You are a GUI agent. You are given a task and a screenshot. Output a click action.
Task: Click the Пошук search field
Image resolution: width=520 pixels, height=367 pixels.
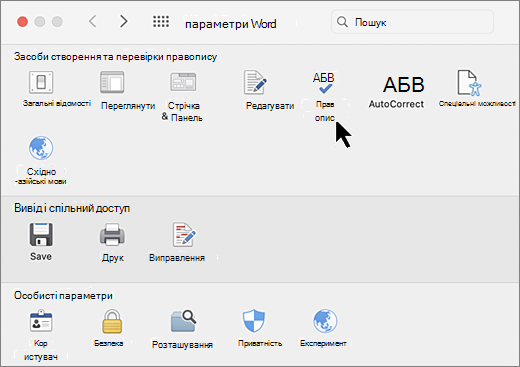coord(412,22)
